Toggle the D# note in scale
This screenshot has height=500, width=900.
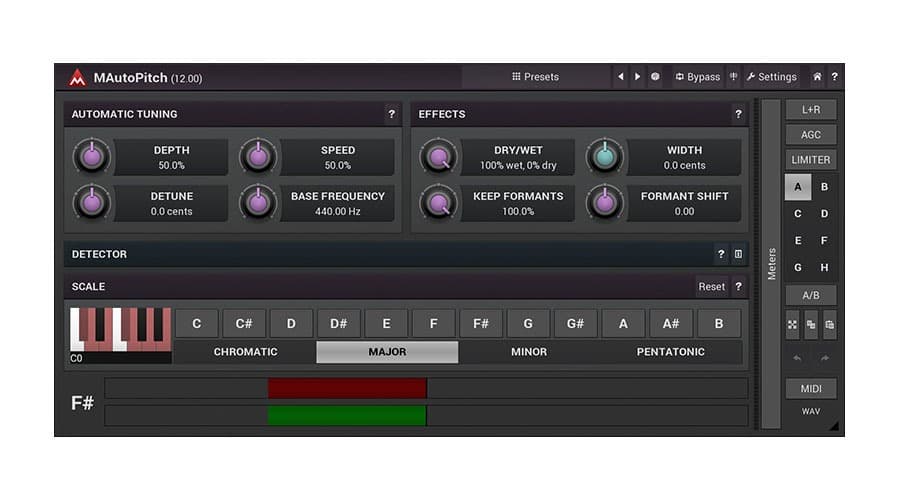(x=339, y=324)
